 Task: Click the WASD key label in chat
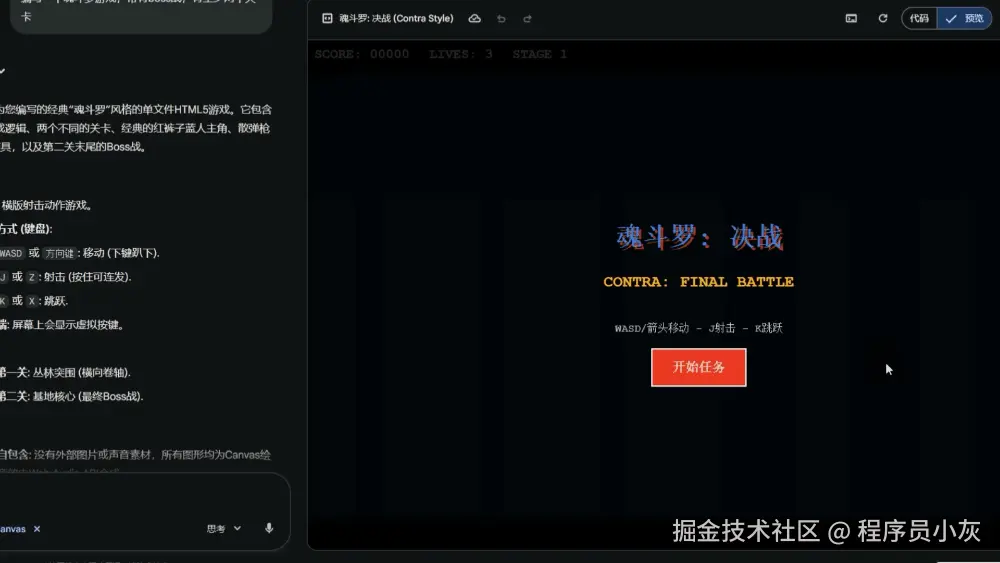pyautogui.click(x=11, y=253)
